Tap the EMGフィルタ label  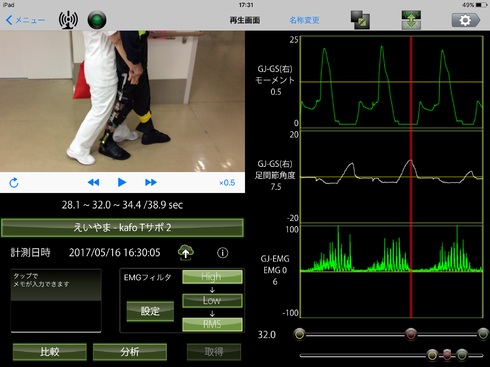(147, 278)
